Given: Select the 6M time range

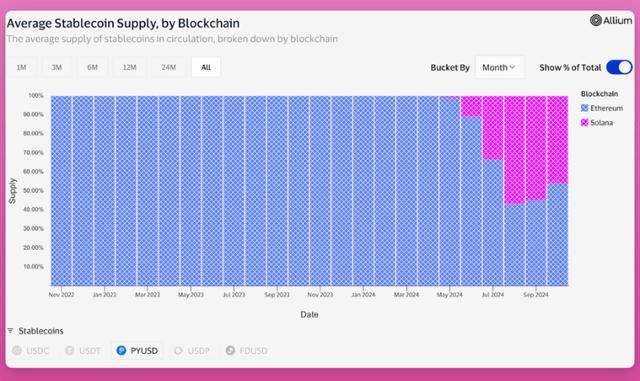Looking at the screenshot, I should 92,67.
